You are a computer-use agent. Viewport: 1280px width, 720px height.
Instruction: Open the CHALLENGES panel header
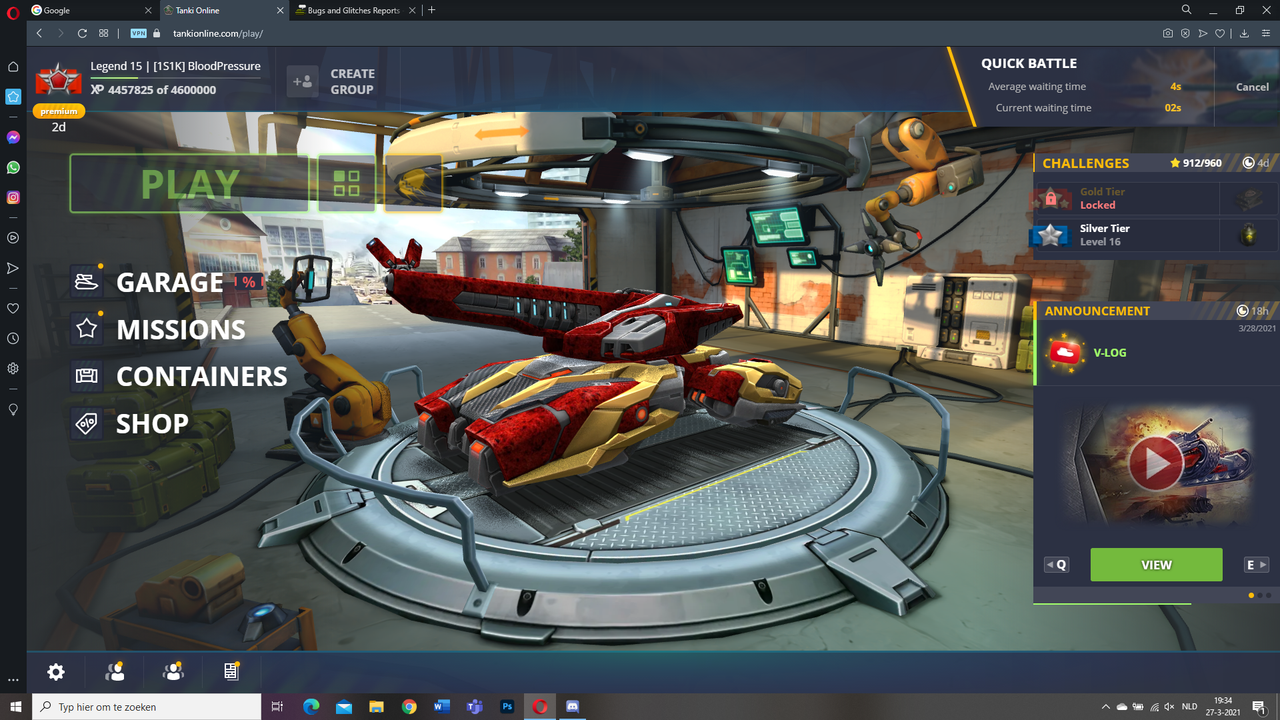click(x=1086, y=163)
